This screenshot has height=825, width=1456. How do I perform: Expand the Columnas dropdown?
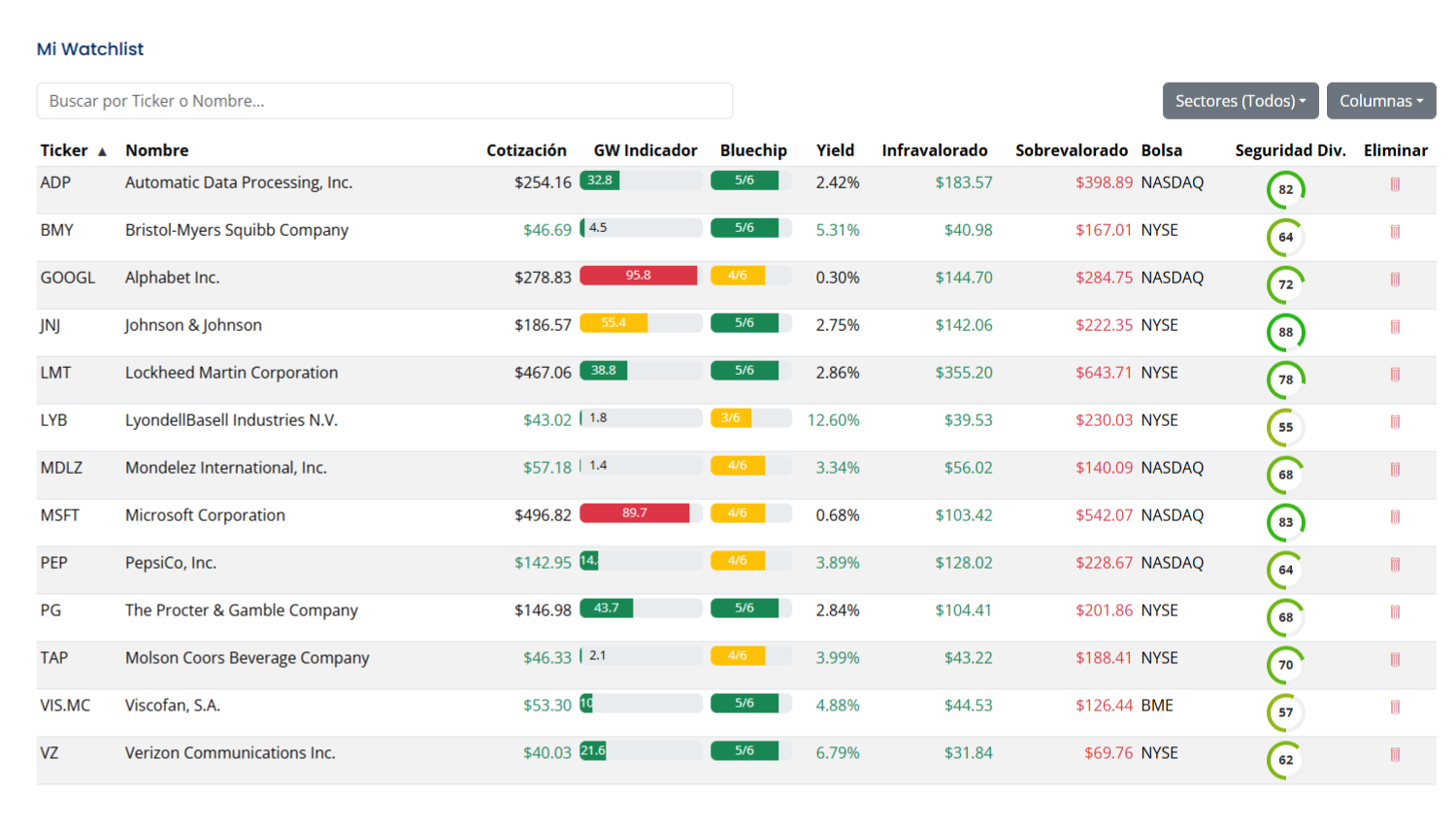pos(1380,101)
